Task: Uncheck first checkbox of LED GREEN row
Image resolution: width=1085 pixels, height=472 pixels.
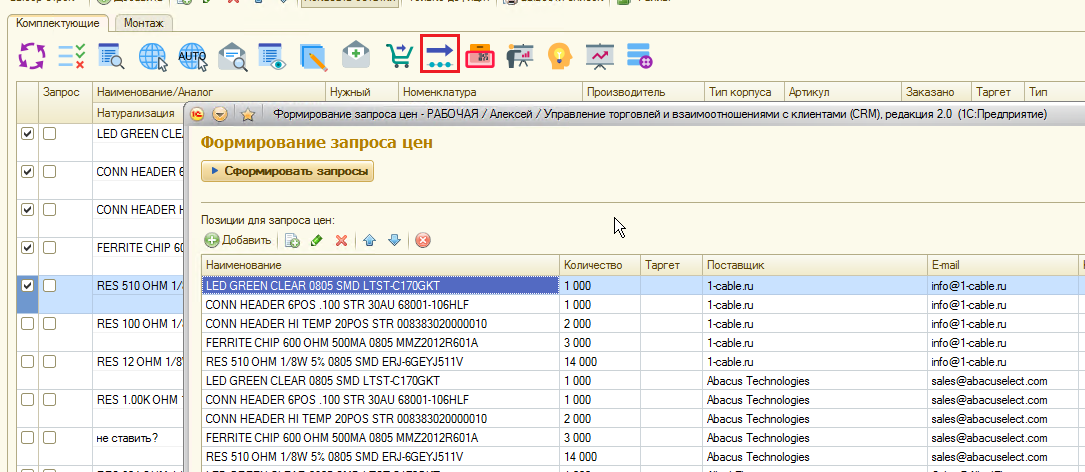Action: click(x=28, y=133)
